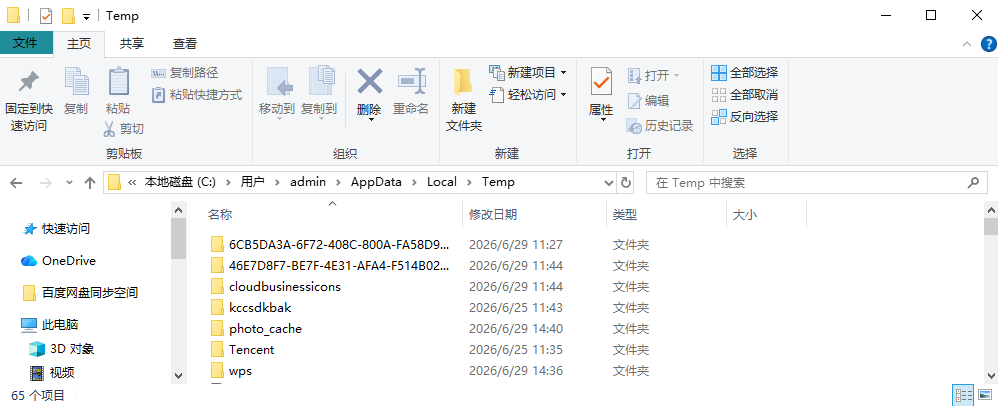Viewport: 998px width, 406px height.
Task: Click the Refresh button by address bar
Action: point(626,183)
